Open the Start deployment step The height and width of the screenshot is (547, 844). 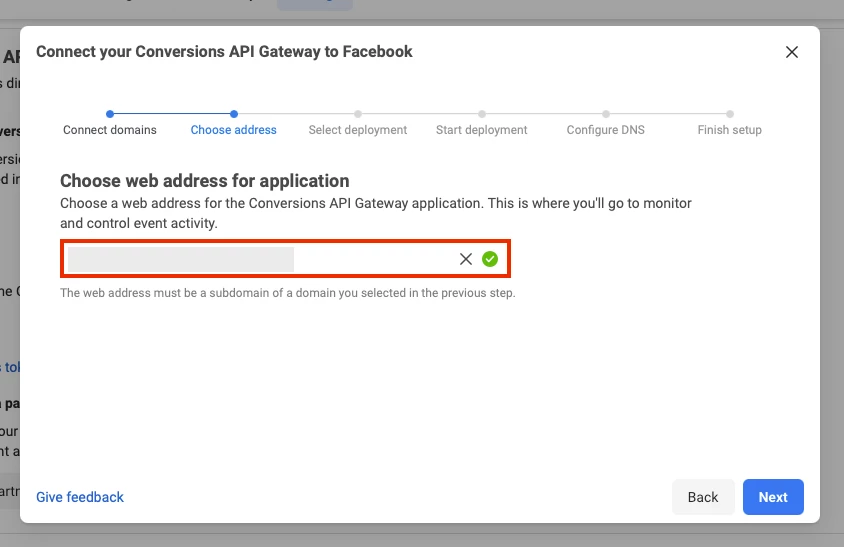click(482, 130)
